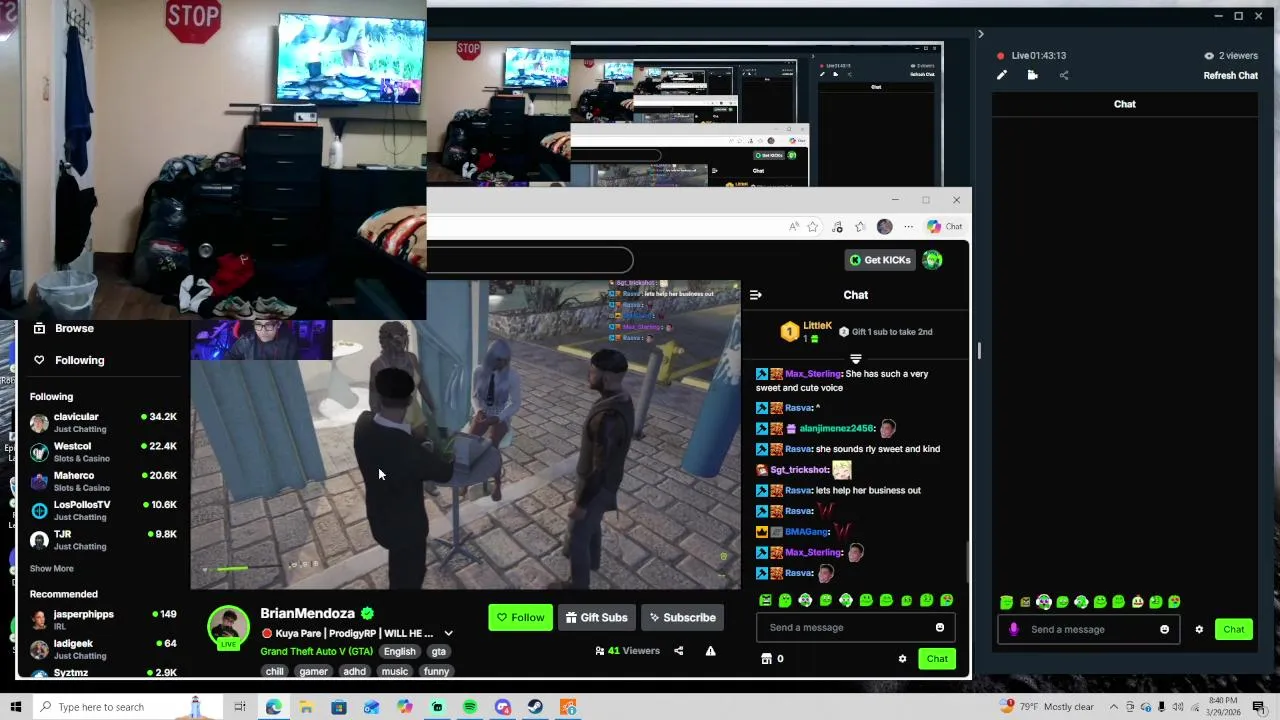Click the Get KICKs button

click(x=880, y=260)
